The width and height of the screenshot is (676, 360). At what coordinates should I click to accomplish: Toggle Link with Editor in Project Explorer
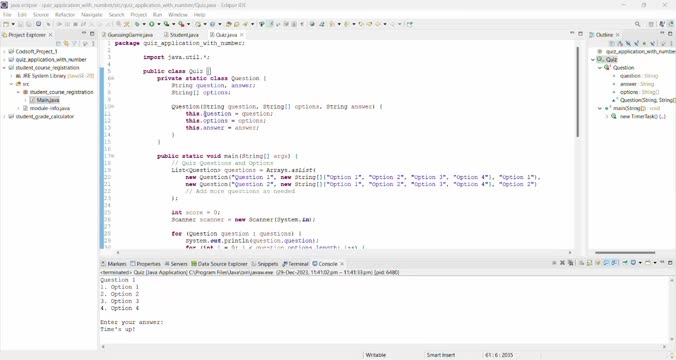(x=66, y=44)
